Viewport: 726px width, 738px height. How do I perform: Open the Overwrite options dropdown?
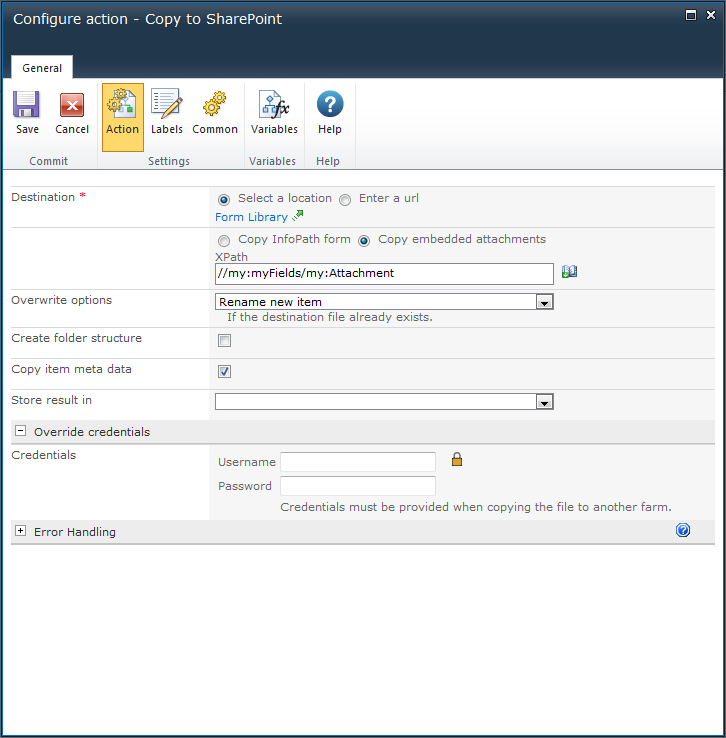click(384, 302)
